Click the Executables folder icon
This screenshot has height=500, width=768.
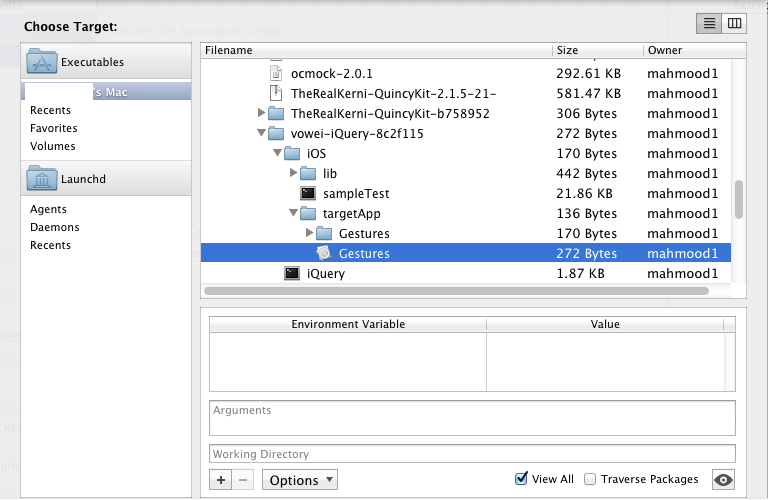pos(42,62)
